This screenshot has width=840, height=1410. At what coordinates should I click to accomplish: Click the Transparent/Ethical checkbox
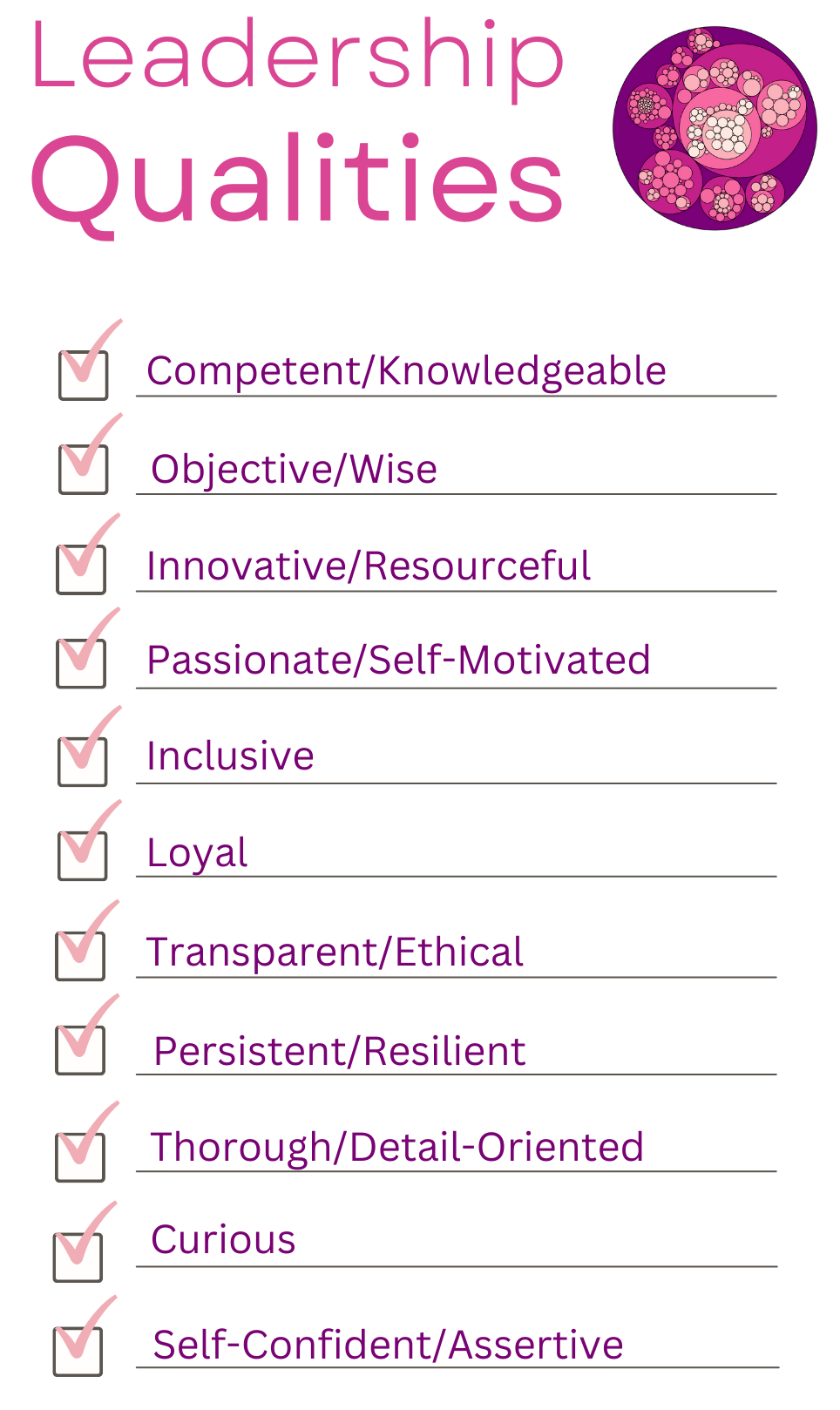pyautogui.click(x=81, y=956)
